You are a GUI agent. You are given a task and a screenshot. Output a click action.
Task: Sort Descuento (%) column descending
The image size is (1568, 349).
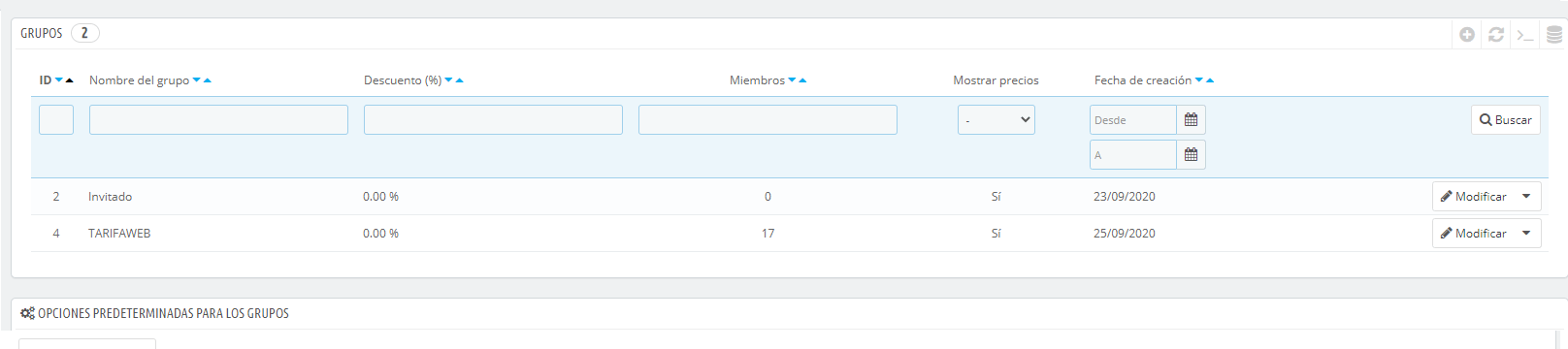point(448,80)
